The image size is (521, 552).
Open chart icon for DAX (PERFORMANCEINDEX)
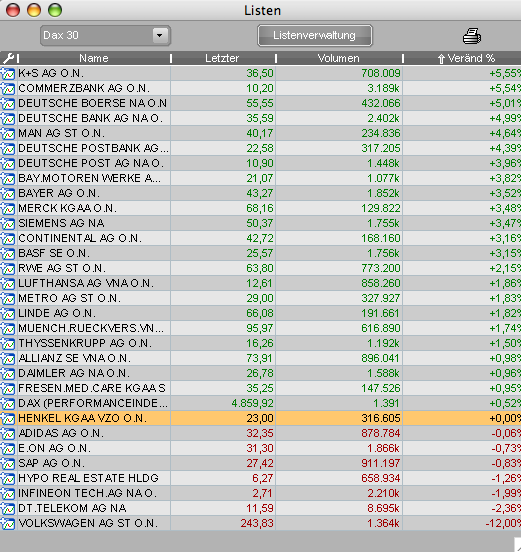(8, 403)
